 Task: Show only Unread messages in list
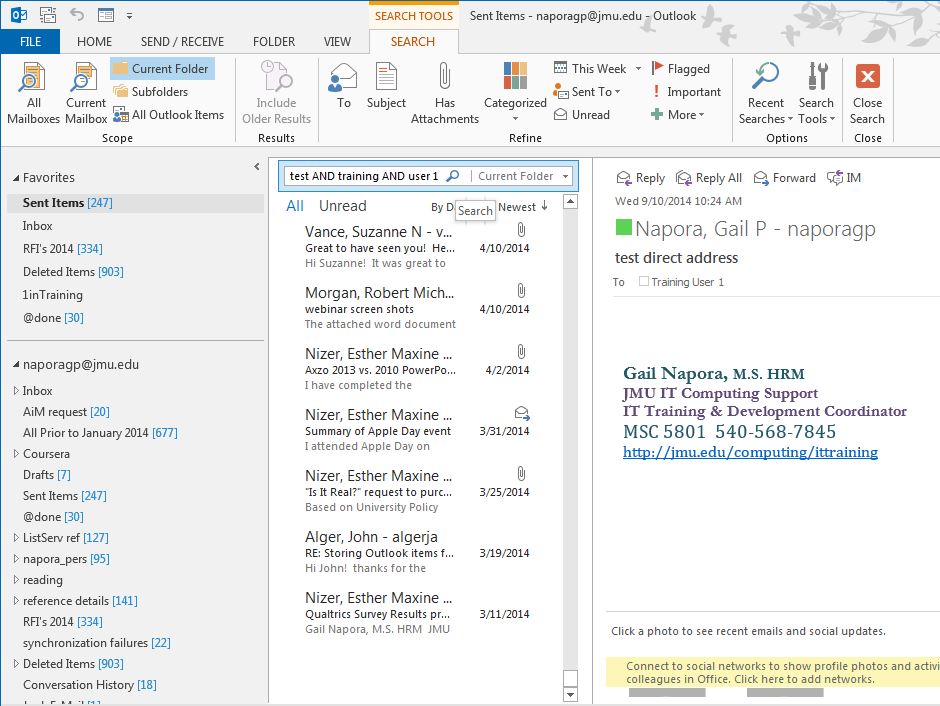(342, 206)
